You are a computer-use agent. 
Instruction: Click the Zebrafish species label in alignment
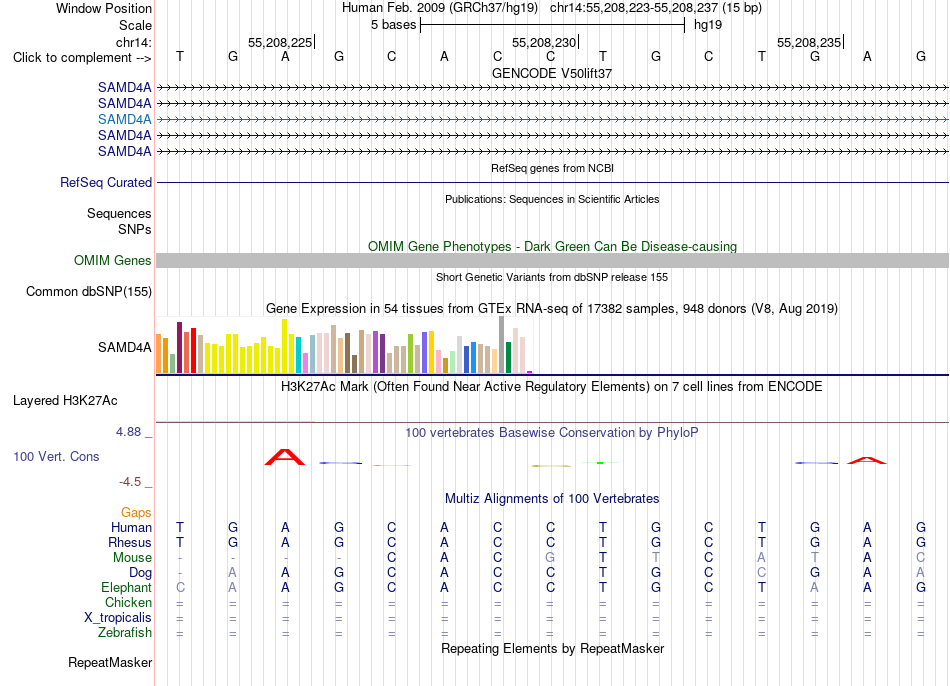tap(125, 633)
